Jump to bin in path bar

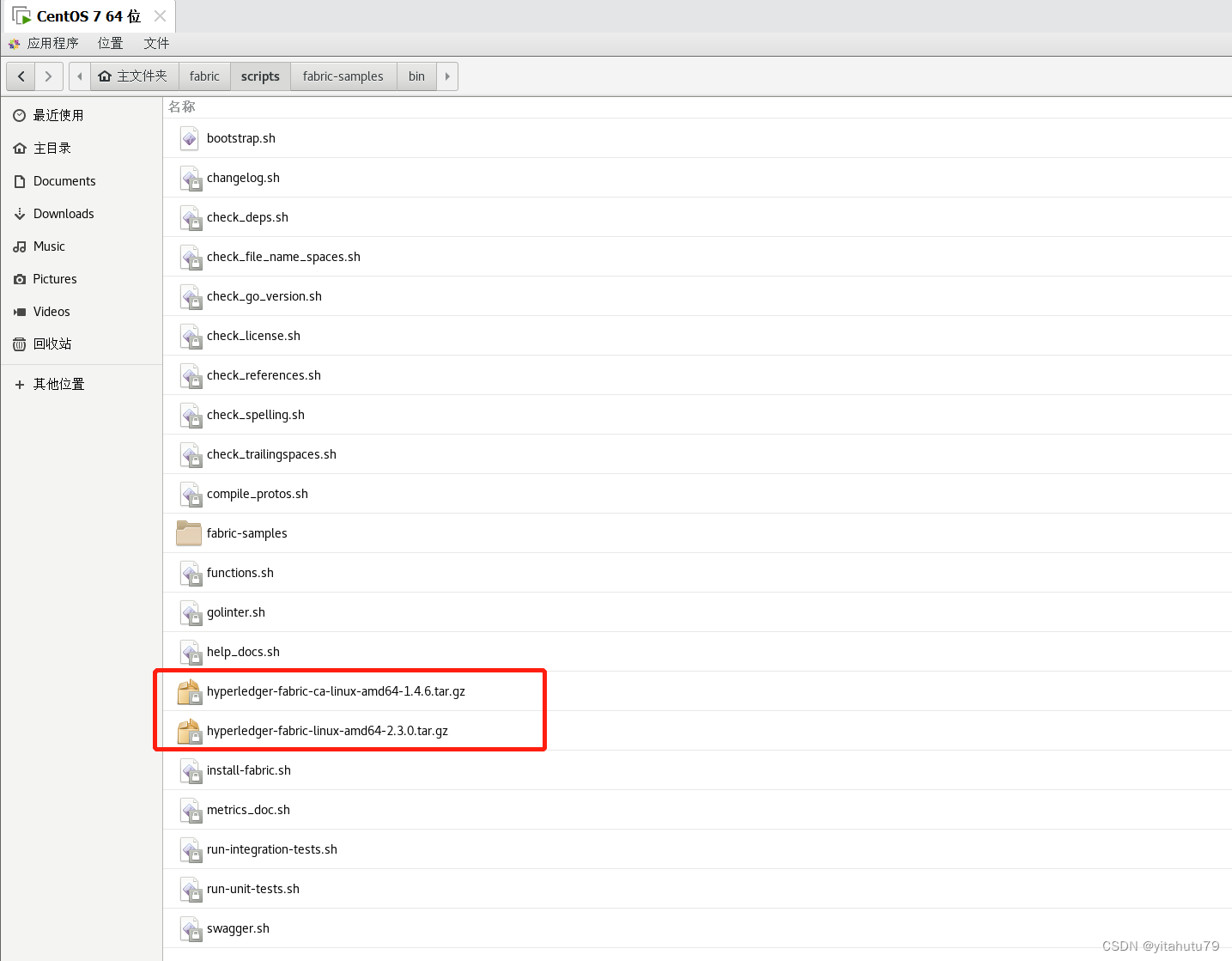[x=416, y=76]
